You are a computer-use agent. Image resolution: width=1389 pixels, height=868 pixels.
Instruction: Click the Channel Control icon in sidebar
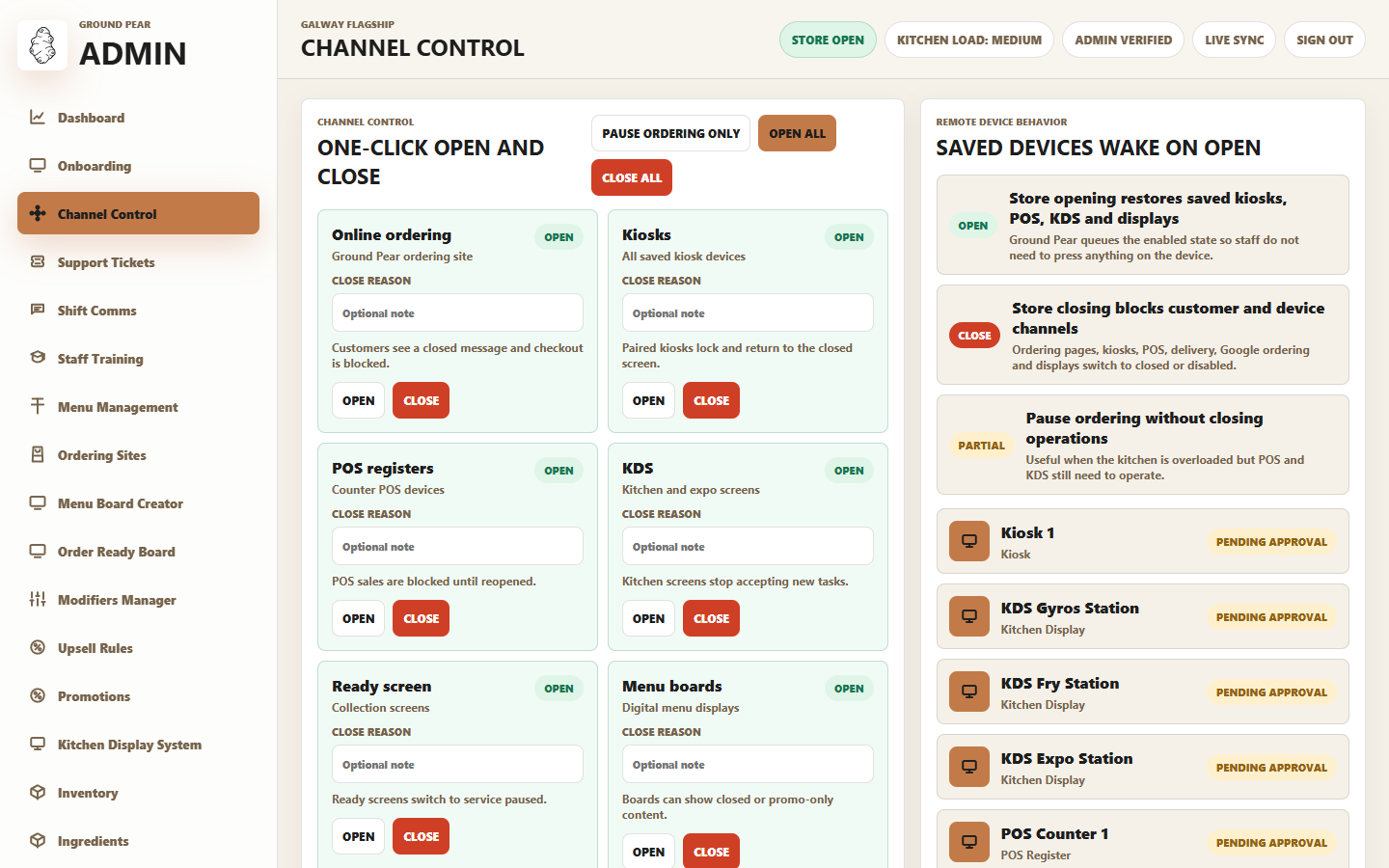[x=38, y=214]
